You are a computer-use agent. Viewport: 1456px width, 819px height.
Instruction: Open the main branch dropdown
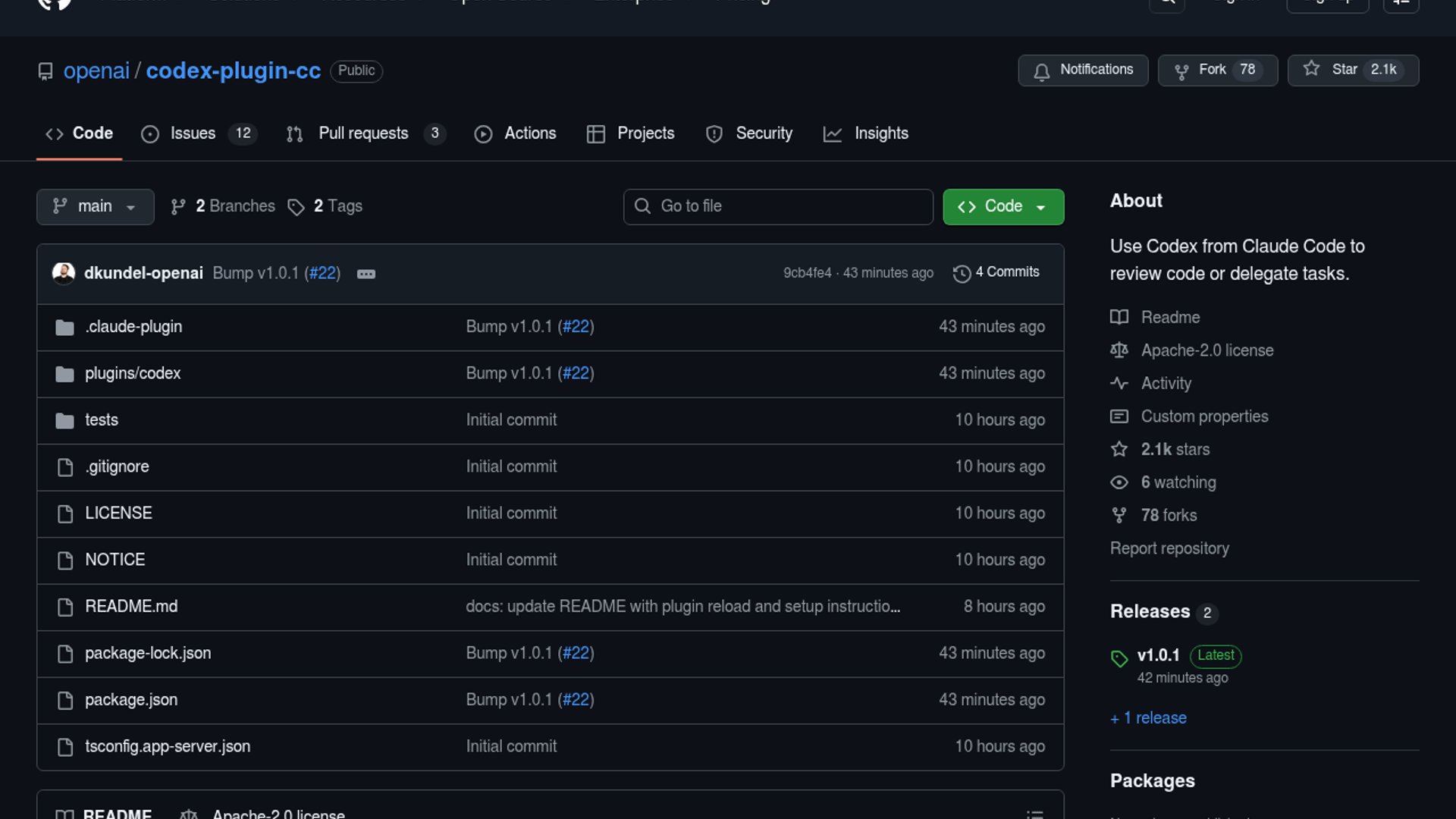[95, 206]
